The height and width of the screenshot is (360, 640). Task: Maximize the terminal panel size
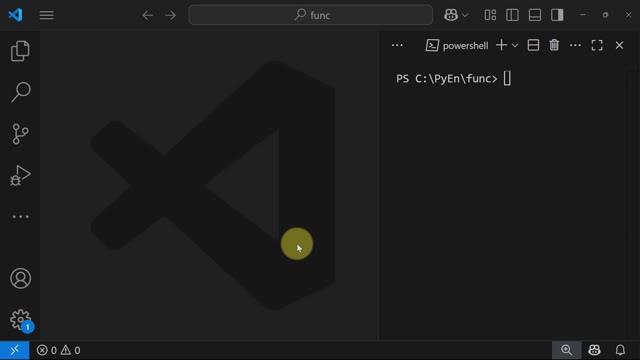597,45
